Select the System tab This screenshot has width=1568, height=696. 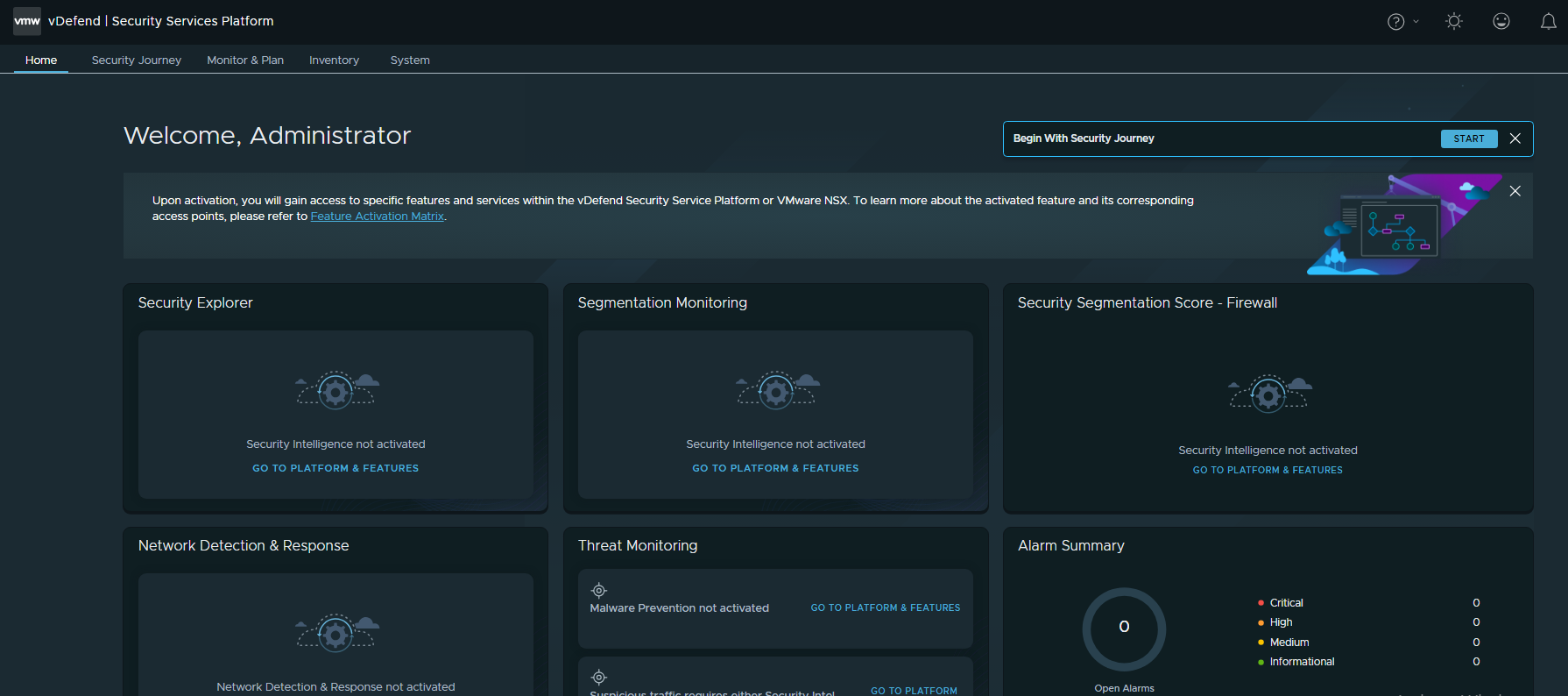point(410,60)
